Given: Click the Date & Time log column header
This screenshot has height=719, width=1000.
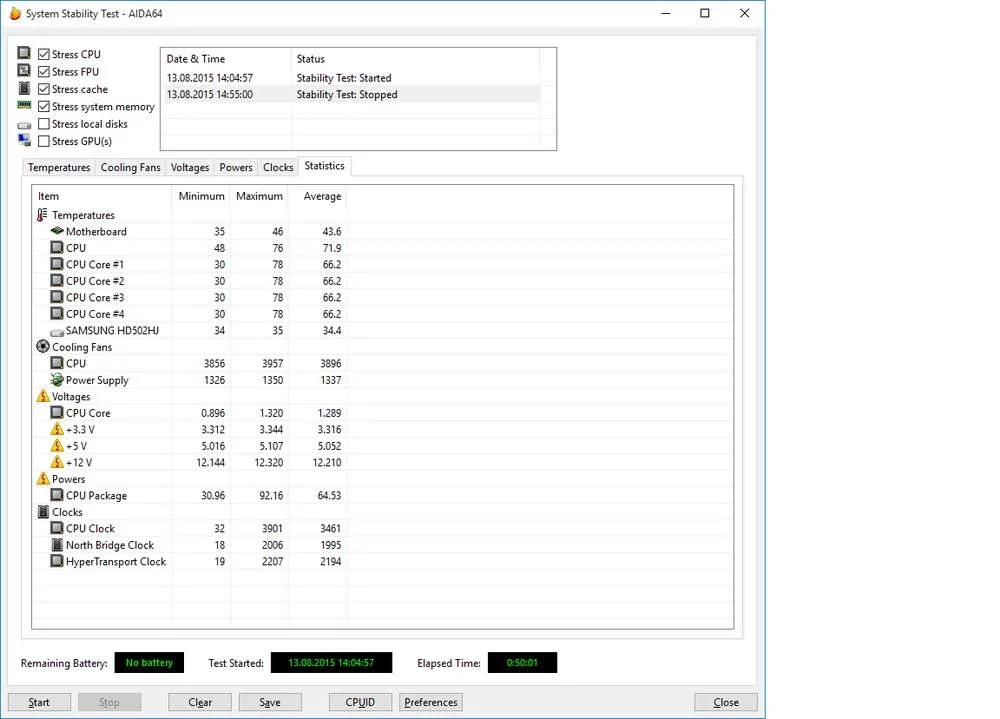Looking at the screenshot, I should click(226, 59).
